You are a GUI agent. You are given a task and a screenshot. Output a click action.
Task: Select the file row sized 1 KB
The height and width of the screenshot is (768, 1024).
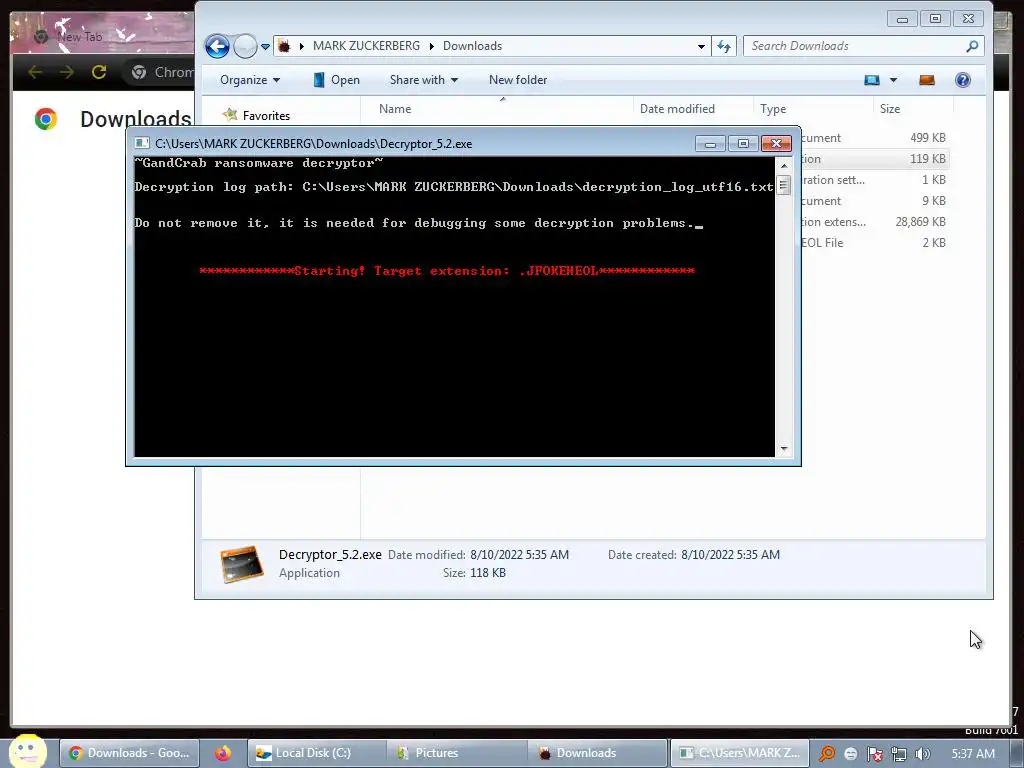874,180
